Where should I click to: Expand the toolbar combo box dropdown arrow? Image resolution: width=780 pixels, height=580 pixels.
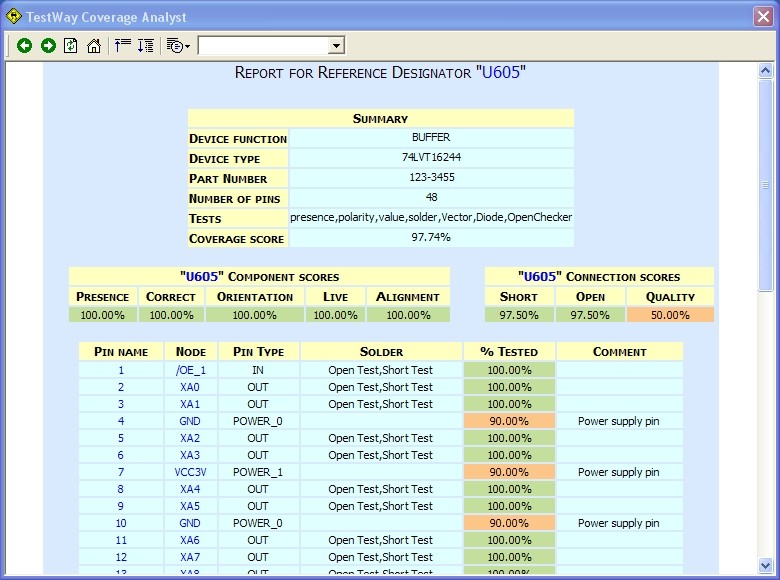pos(336,46)
